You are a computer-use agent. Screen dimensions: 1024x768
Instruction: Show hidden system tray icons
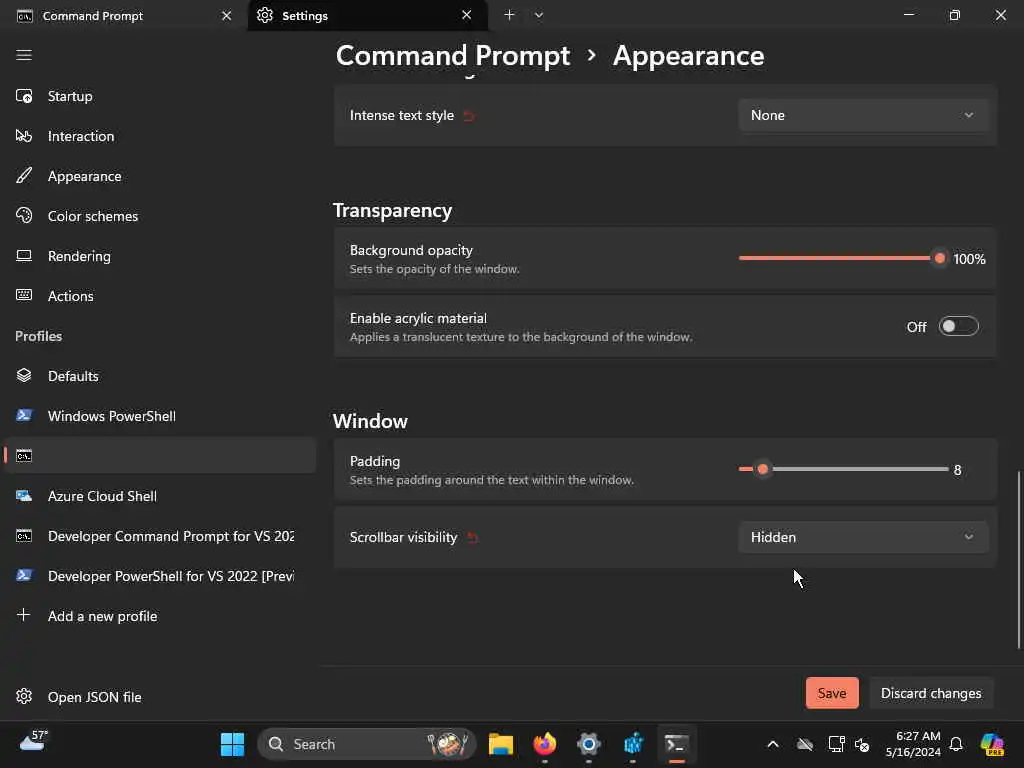[x=773, y=744]
